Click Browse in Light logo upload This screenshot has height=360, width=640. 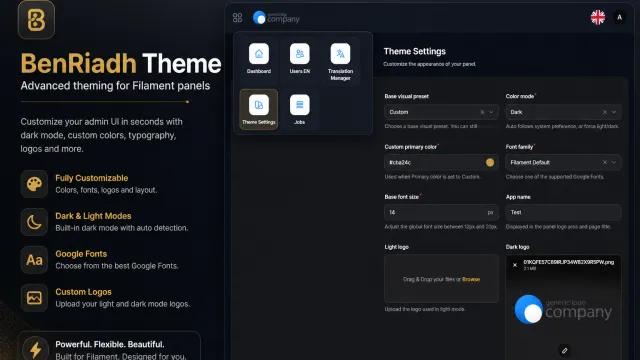point(471,280)
